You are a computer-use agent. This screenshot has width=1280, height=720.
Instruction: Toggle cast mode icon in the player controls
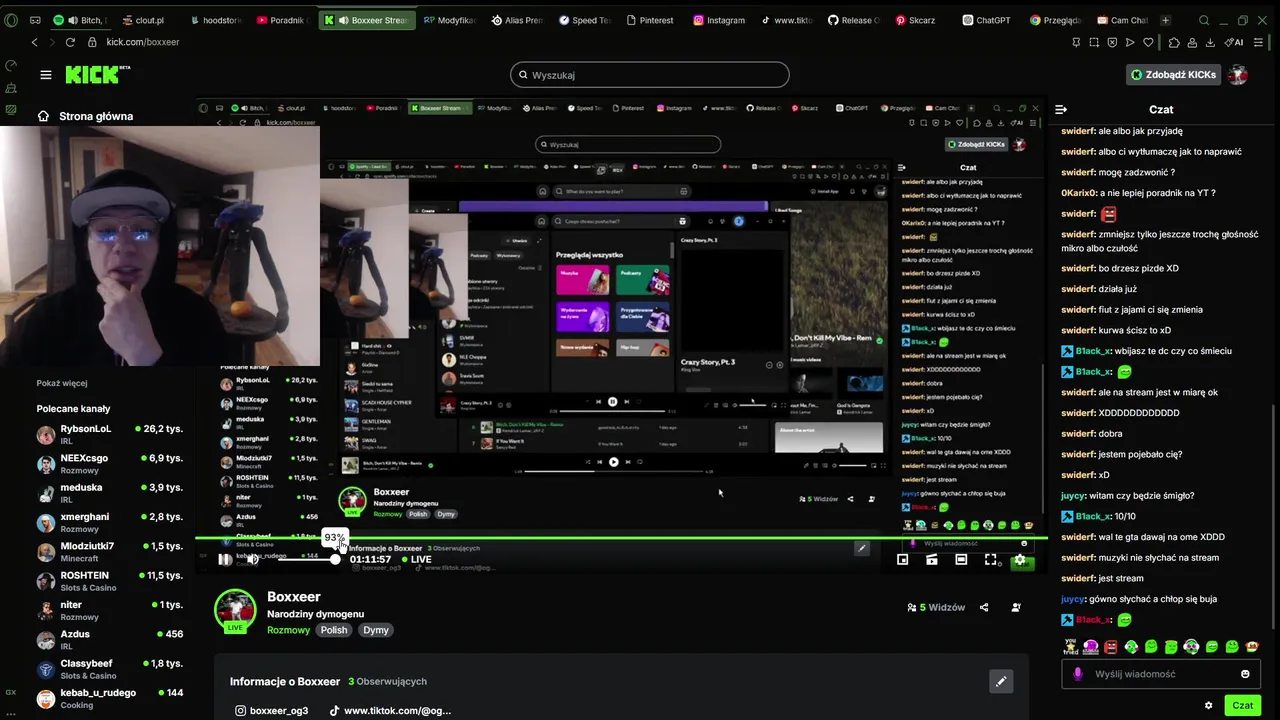tap(931, 560)
